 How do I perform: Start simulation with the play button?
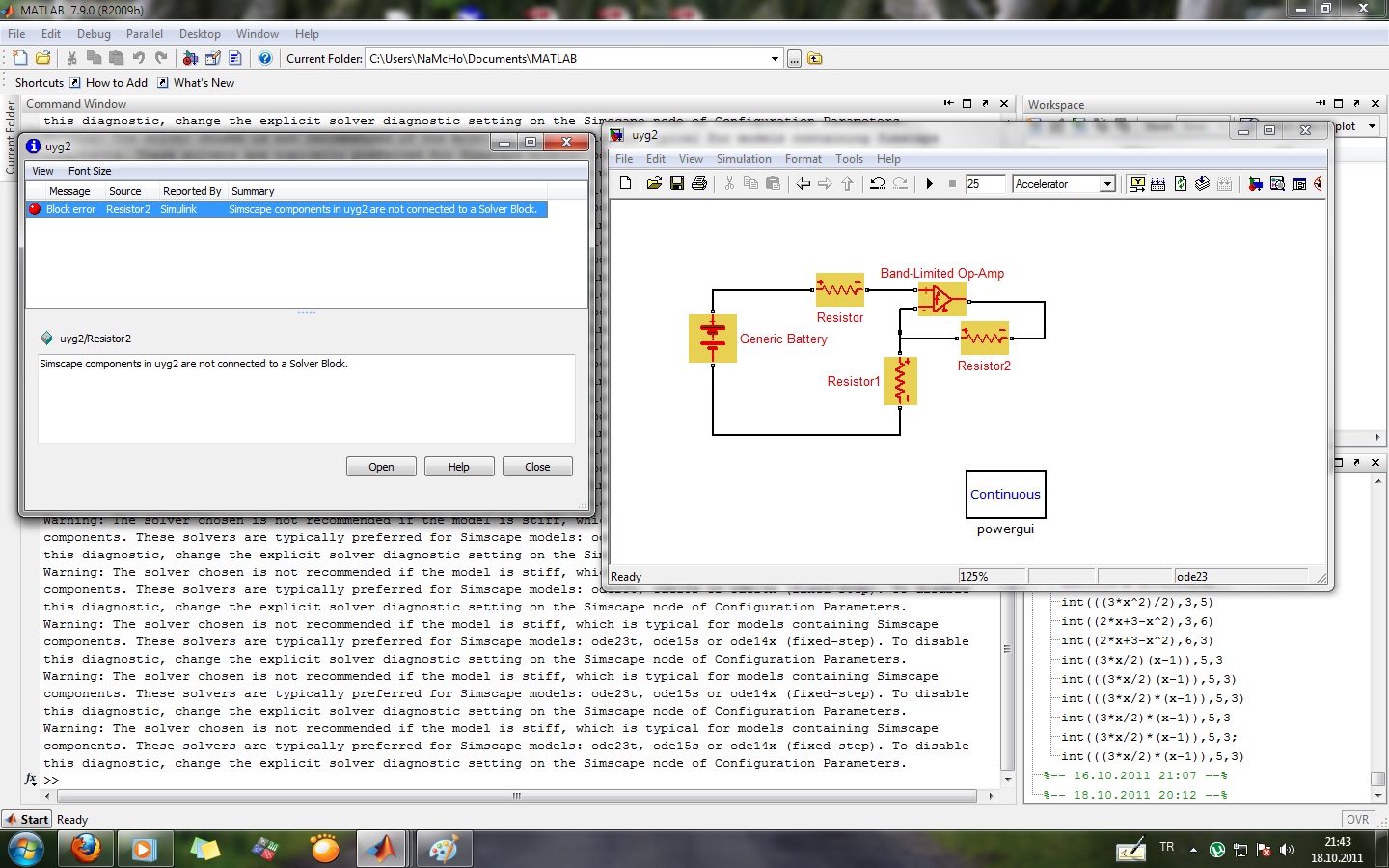[x=930, y=183]
